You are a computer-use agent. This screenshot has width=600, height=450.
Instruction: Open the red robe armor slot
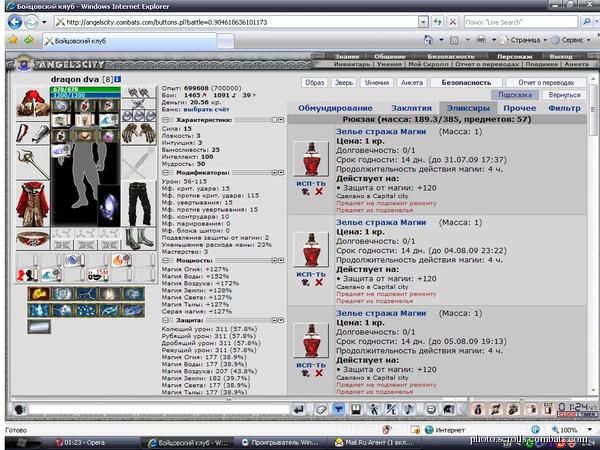pyautogui.click(x=33, y=204)
